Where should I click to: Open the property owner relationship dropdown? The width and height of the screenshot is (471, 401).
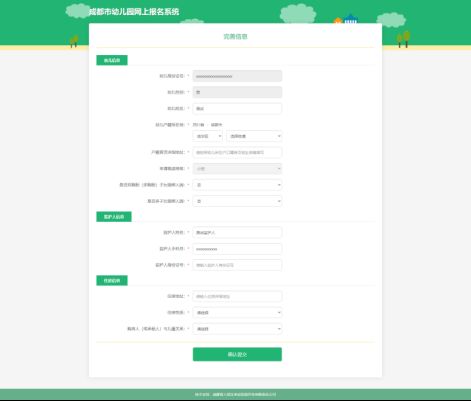(237, 329)
